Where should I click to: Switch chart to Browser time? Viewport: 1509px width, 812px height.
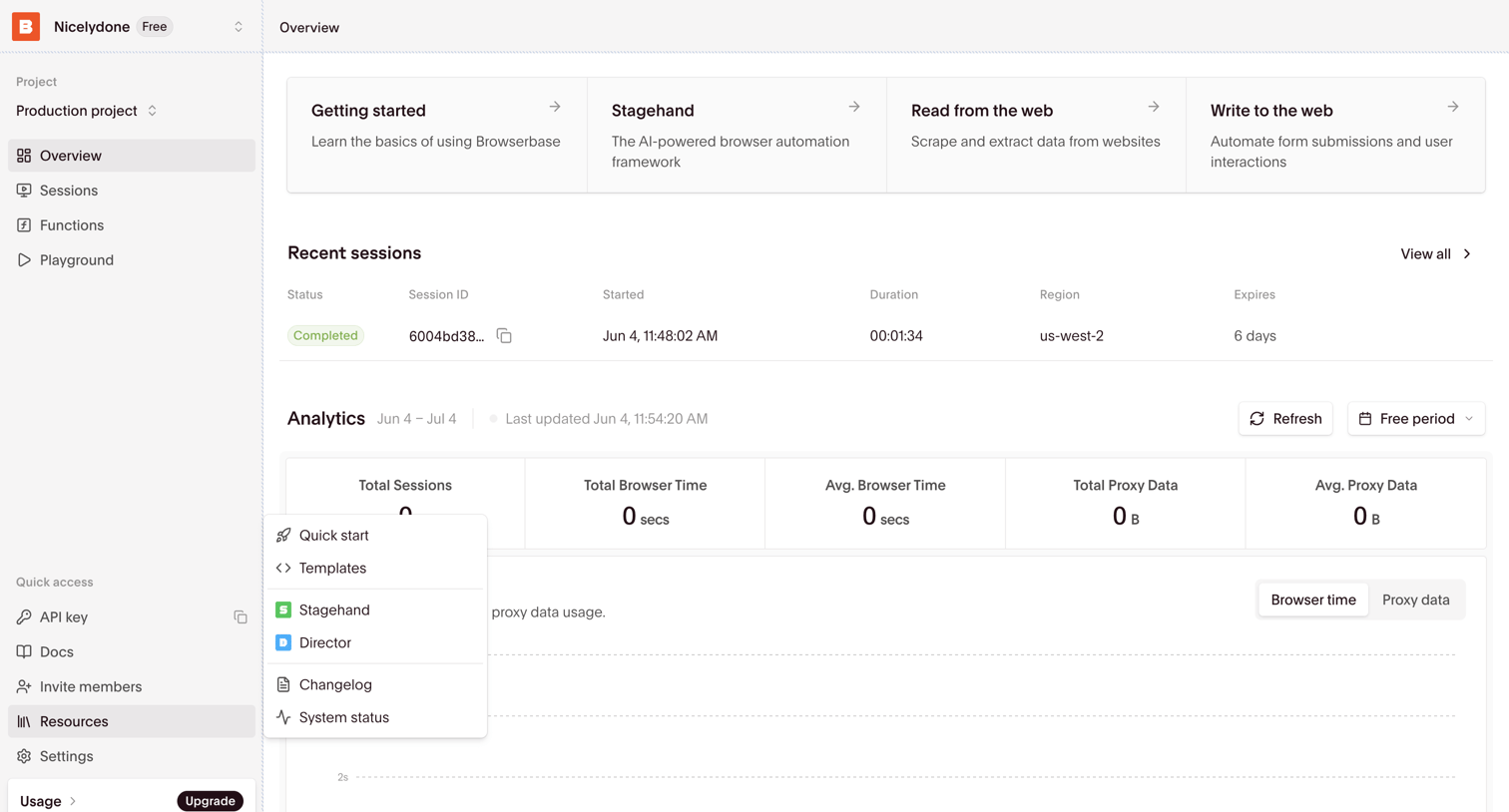tap(1313, 601)
